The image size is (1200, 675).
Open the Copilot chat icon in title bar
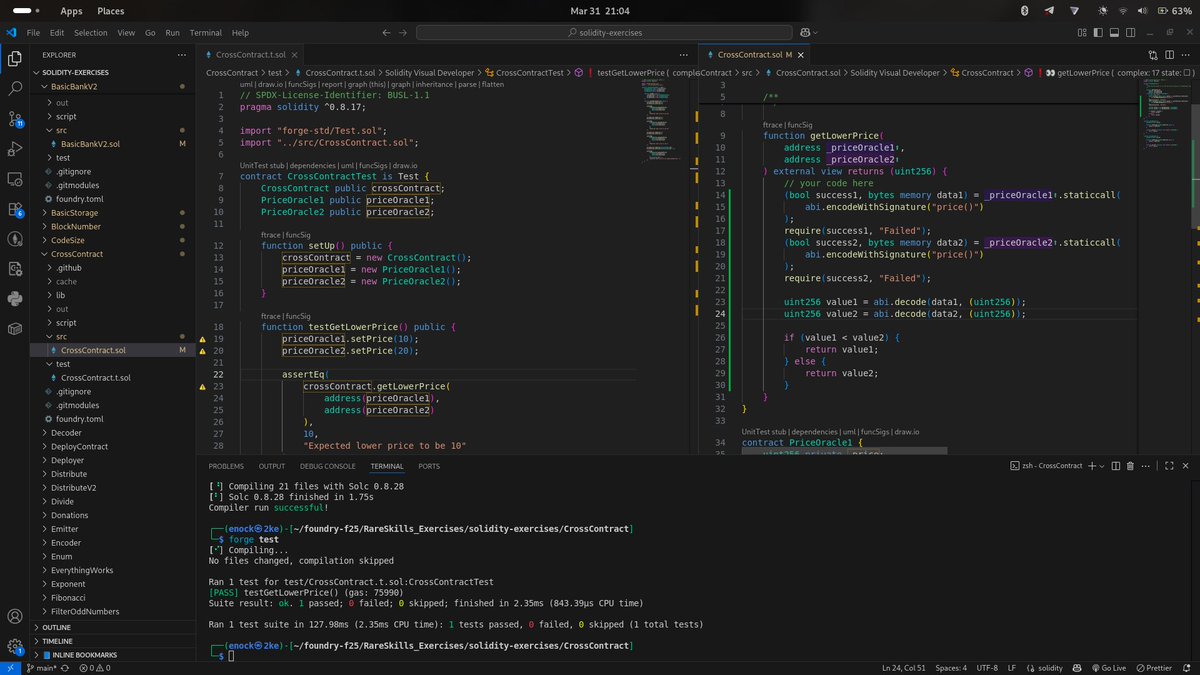pos(803,33)
